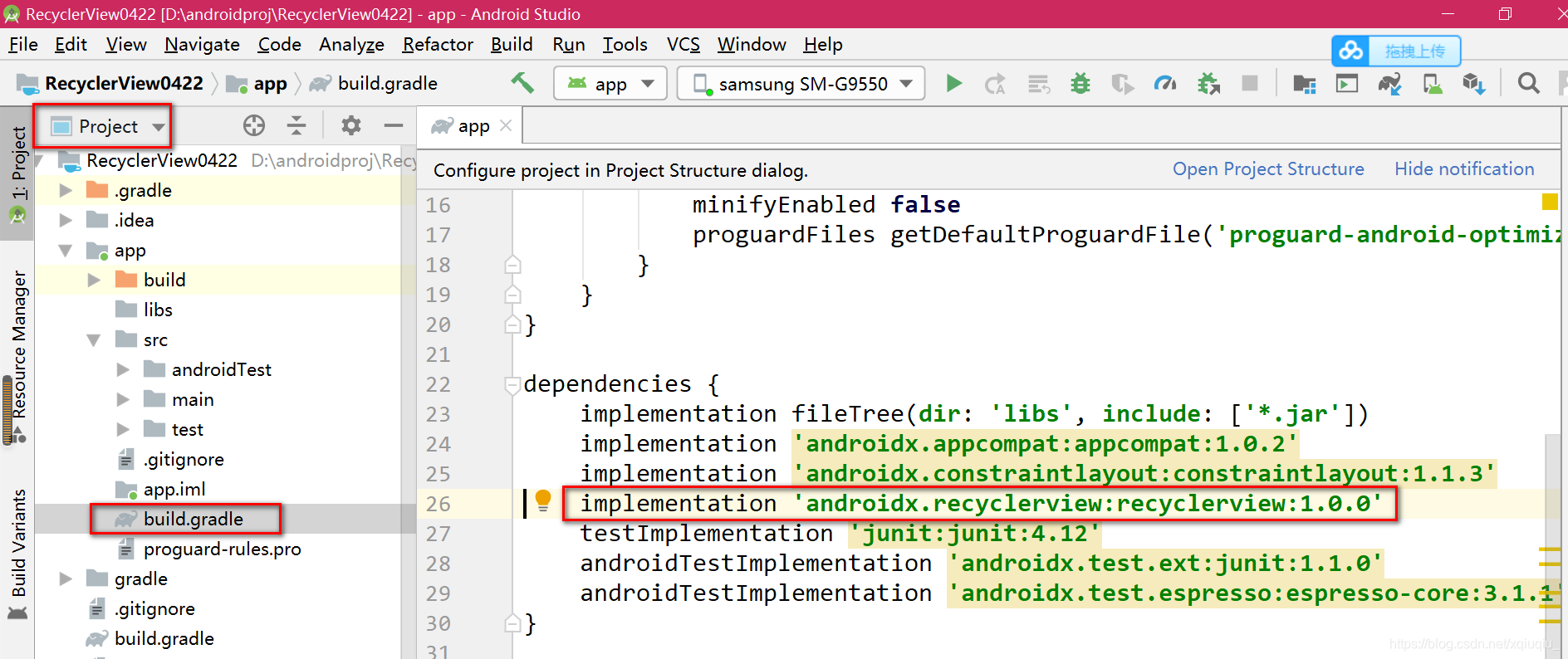Toggle the Resource Manager side tab

[x=17, y=357]
